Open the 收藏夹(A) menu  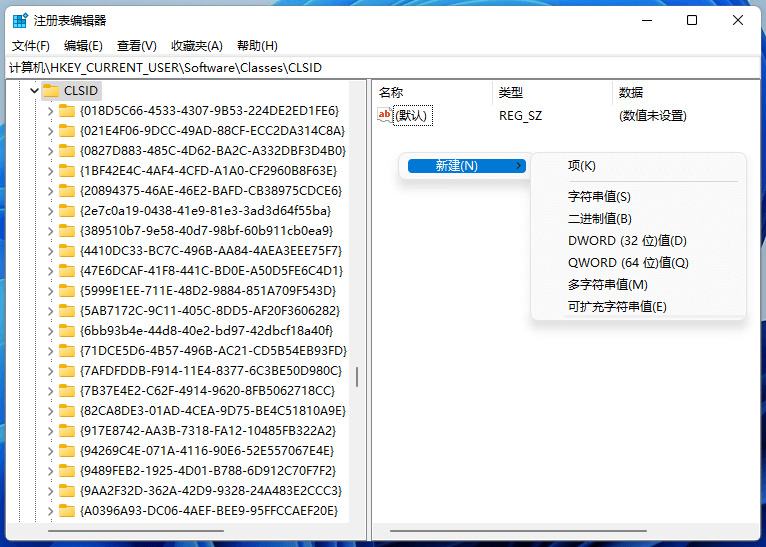coord(196,46)
